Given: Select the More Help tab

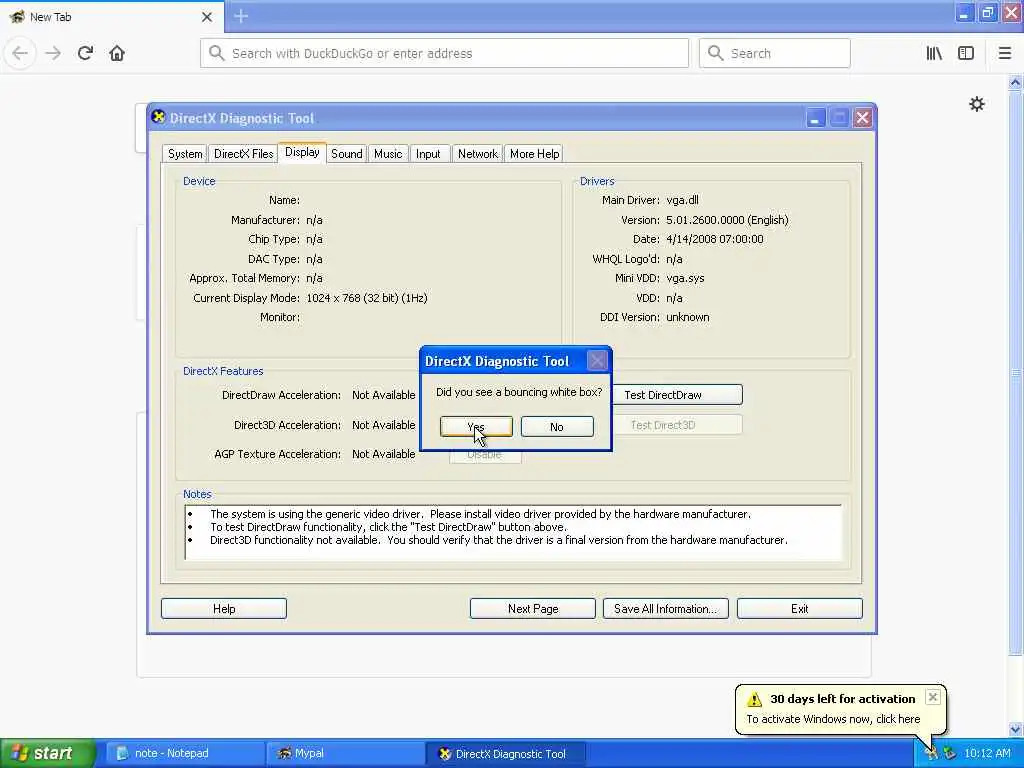Looking at the screenshot, I should 534,153.
